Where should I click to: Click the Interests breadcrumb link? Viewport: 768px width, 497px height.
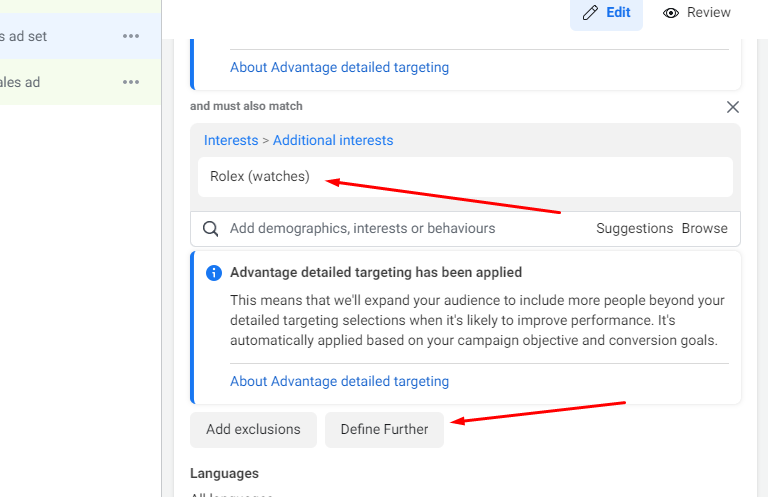[230, 141]
